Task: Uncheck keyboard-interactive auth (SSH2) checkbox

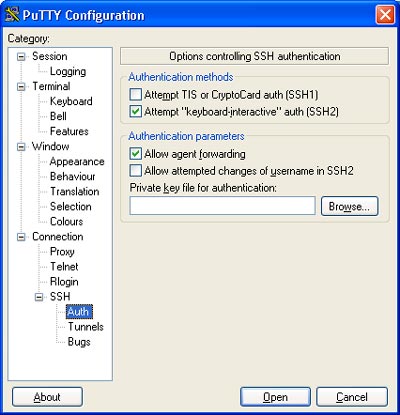Action: click(136, 111)
